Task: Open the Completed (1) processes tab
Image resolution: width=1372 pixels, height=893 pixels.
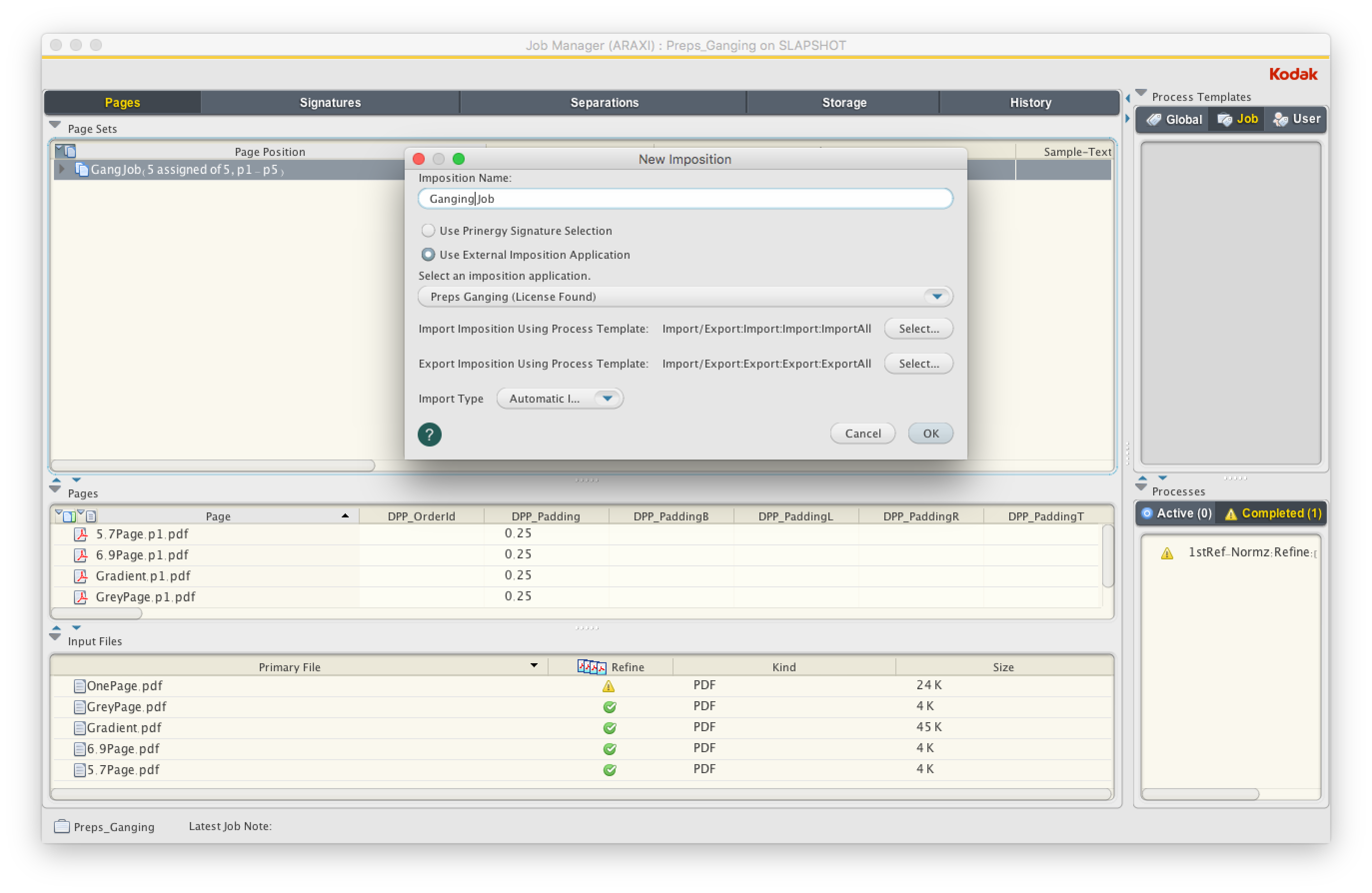Action: [1273, 513]
